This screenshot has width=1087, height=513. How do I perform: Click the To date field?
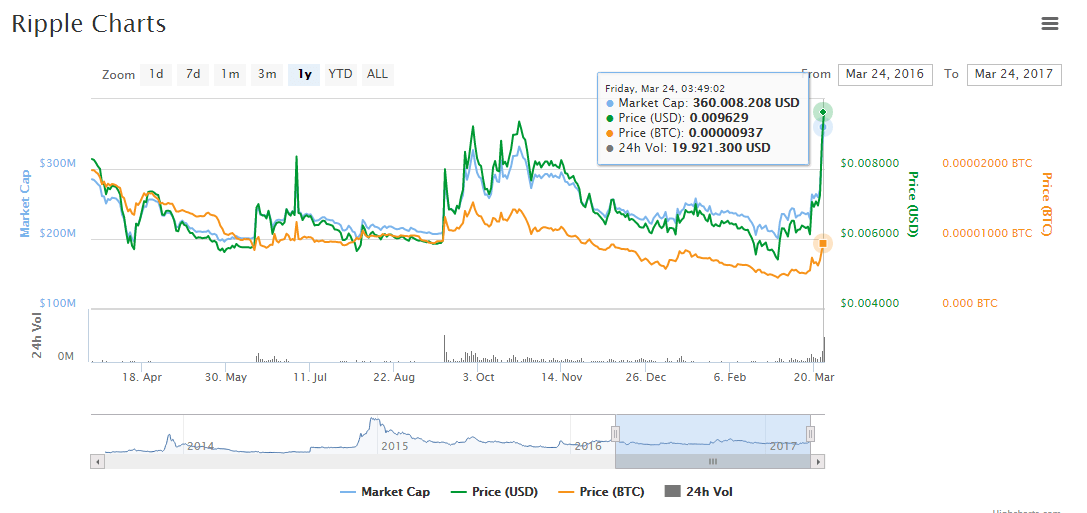(x=1013, y=74)
